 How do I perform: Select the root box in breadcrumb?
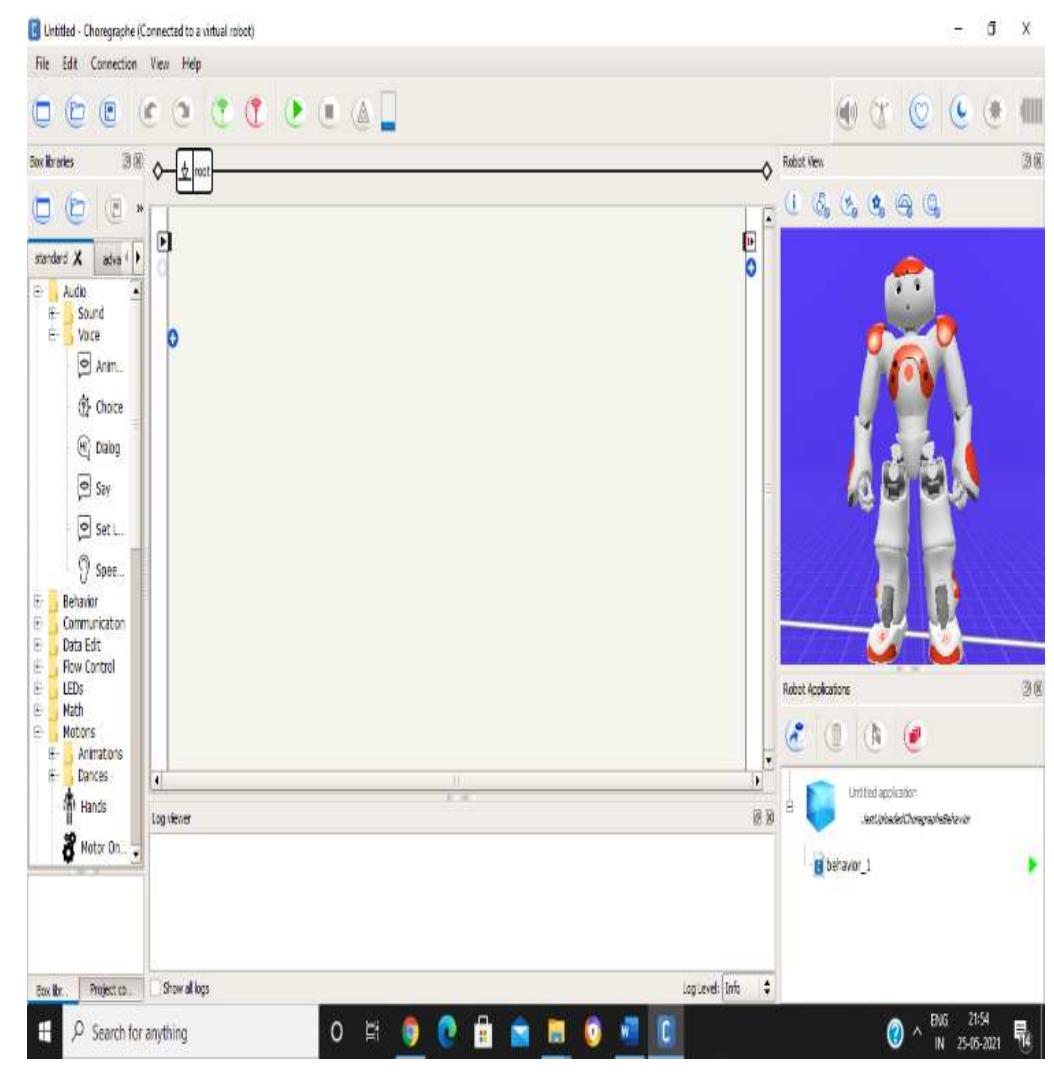(x=194, y=170)
